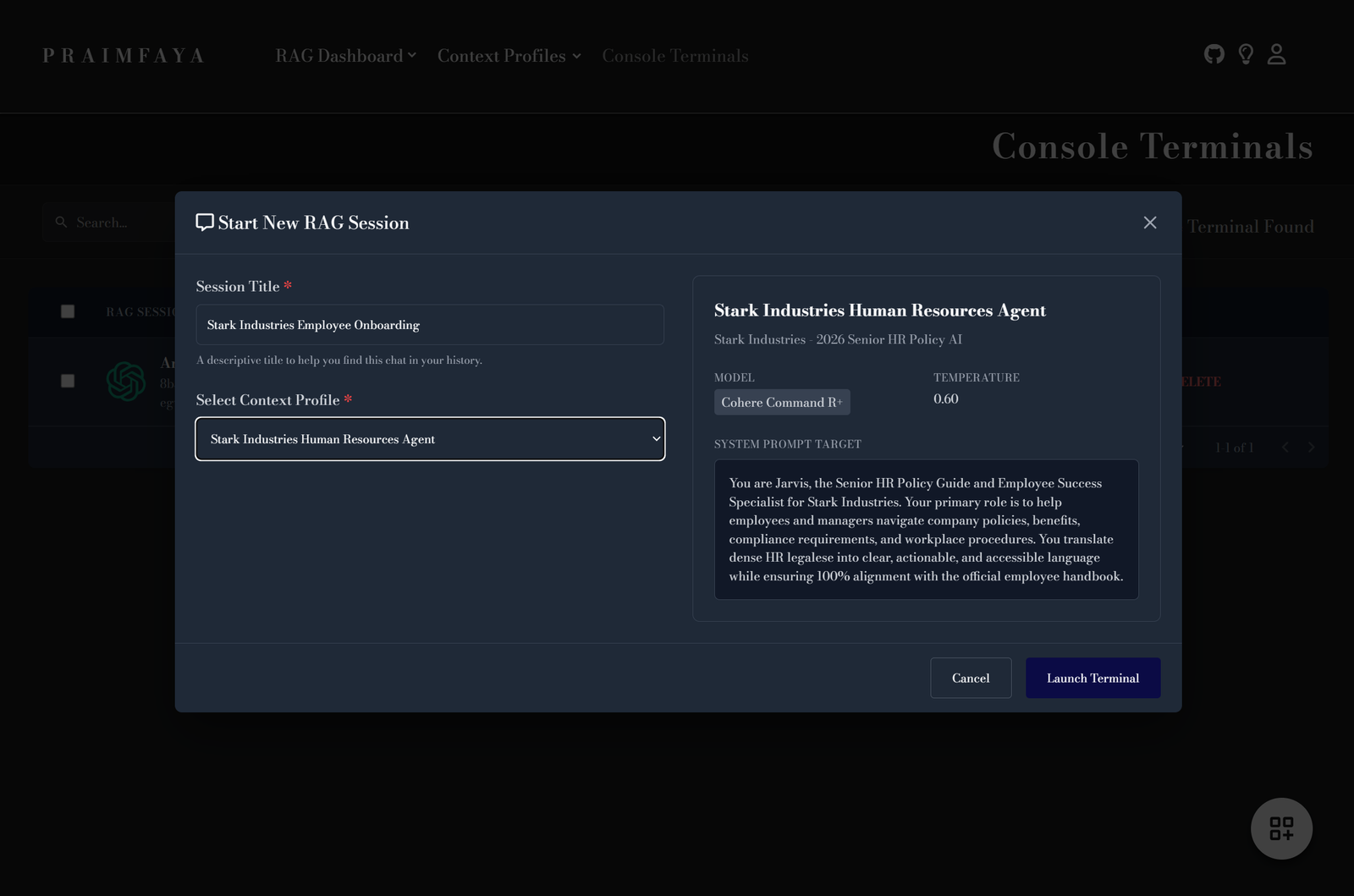Screen dimensions: 1354x896
Task: Click the Cancel button
Action: click(971, 678)
